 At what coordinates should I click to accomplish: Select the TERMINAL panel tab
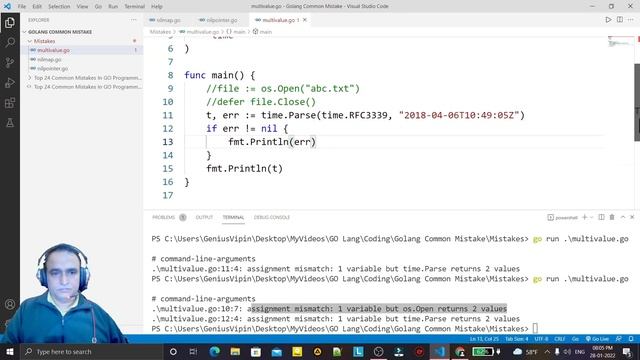[233, 217]
